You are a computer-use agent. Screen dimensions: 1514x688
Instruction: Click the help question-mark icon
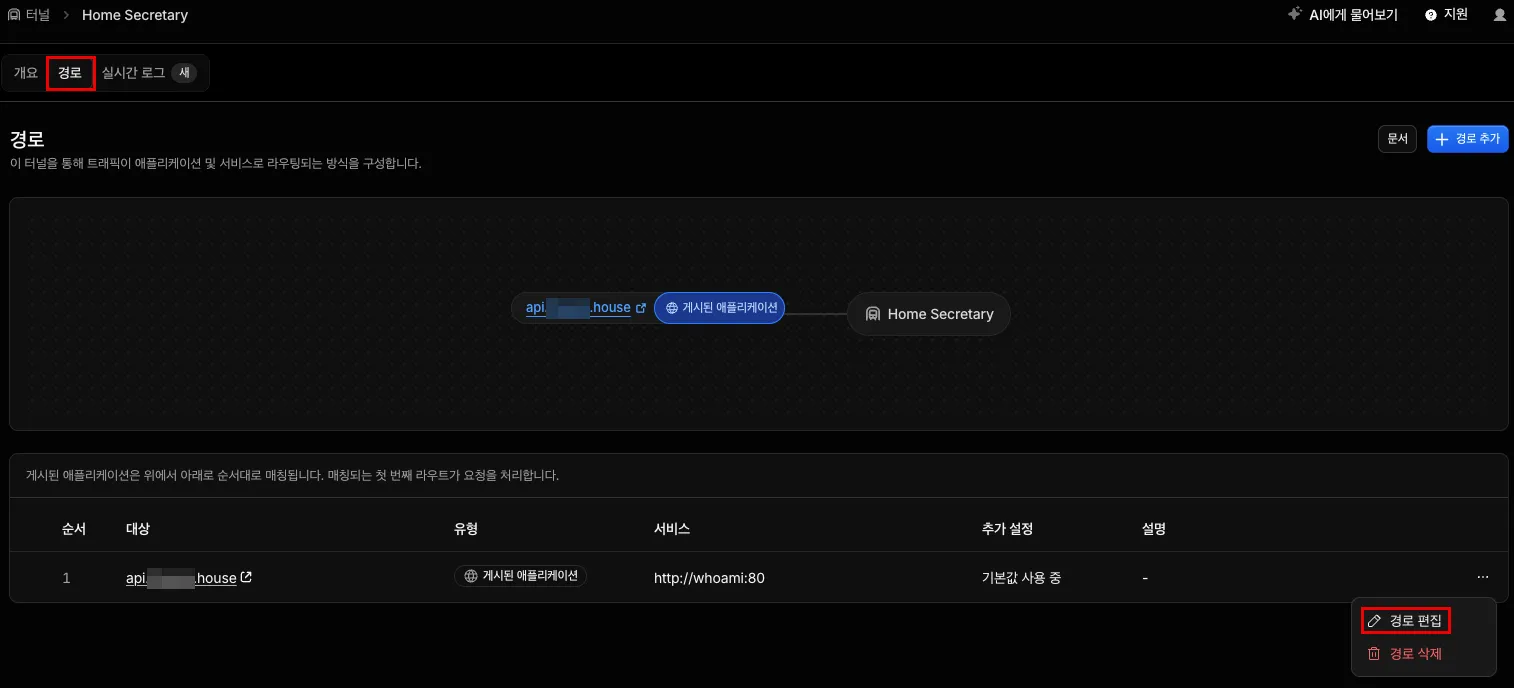(x=1431, y=15)
